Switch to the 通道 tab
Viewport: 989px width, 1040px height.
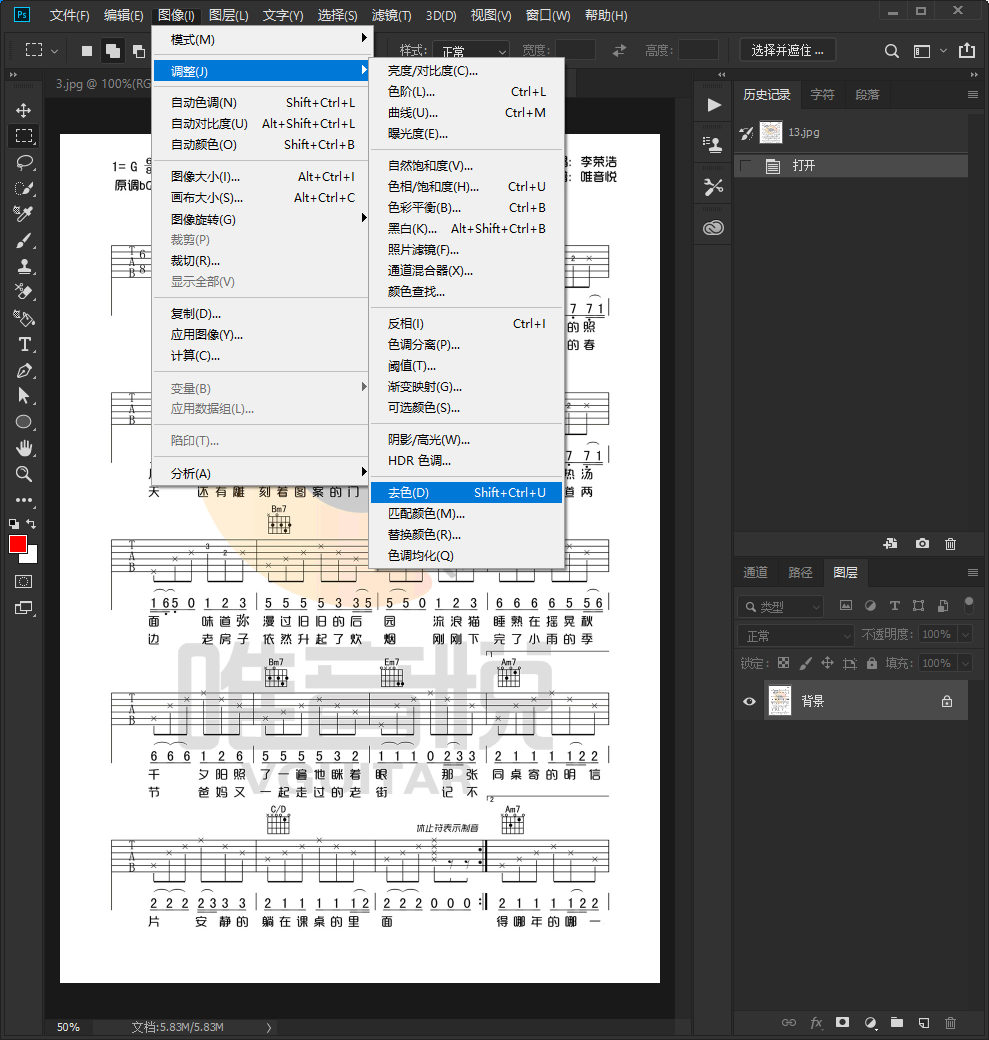pos(756,572)
